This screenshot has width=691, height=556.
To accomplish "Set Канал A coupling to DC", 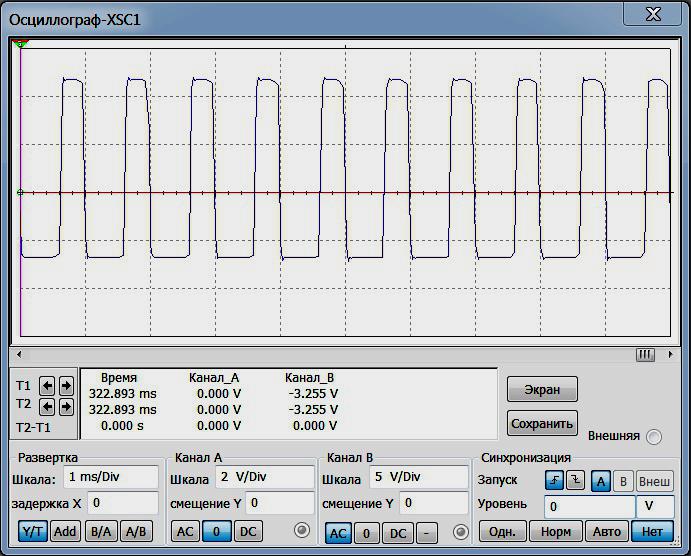I will tap(248, 532).
